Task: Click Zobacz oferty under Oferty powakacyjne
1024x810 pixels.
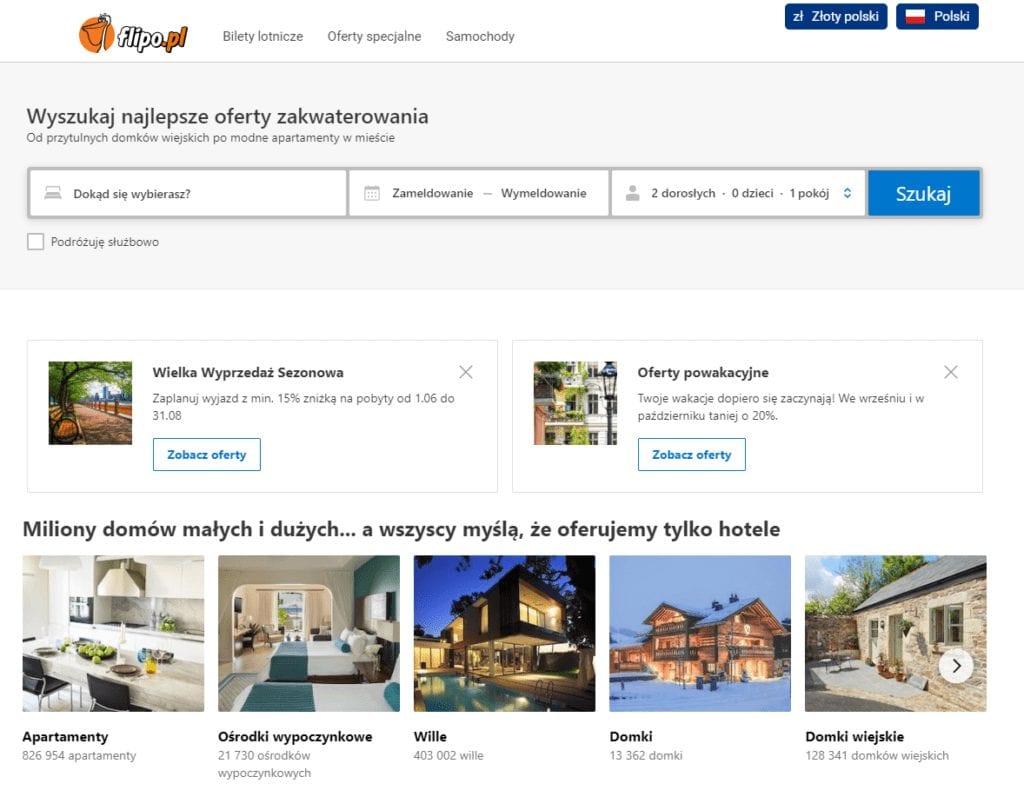Action: pyautogui.click(x=692, y=455)
